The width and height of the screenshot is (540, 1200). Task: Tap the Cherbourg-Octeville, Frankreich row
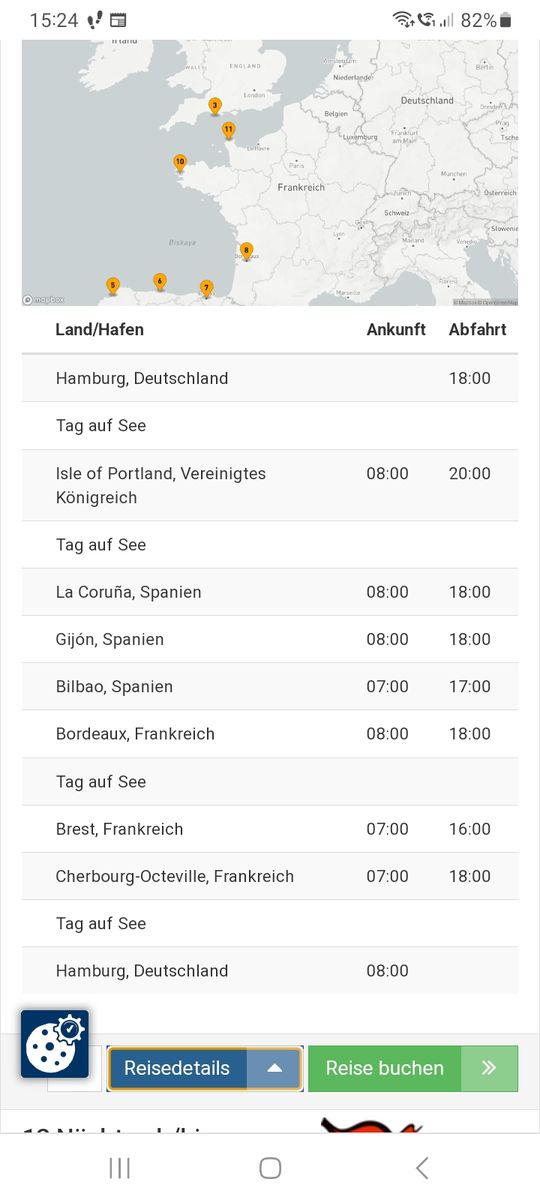270,876
